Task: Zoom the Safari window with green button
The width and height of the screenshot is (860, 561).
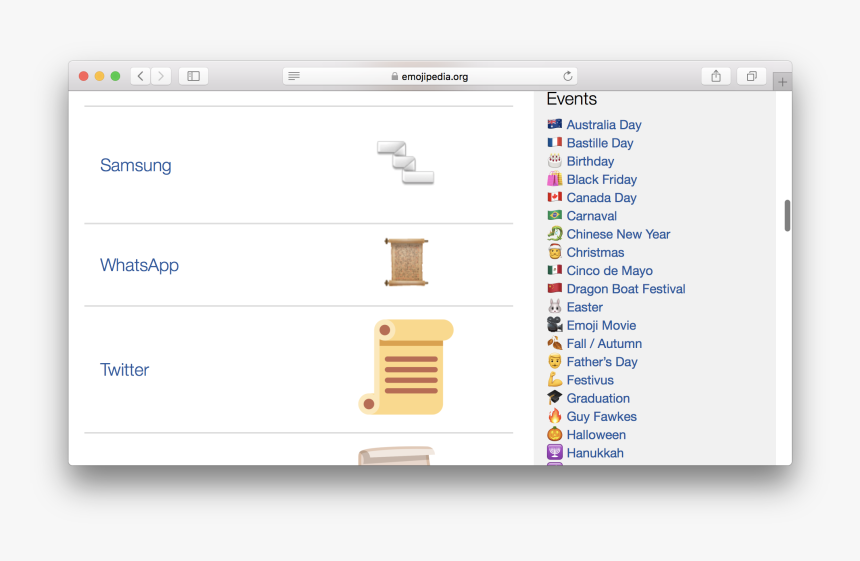Action: tap(115, 76)
